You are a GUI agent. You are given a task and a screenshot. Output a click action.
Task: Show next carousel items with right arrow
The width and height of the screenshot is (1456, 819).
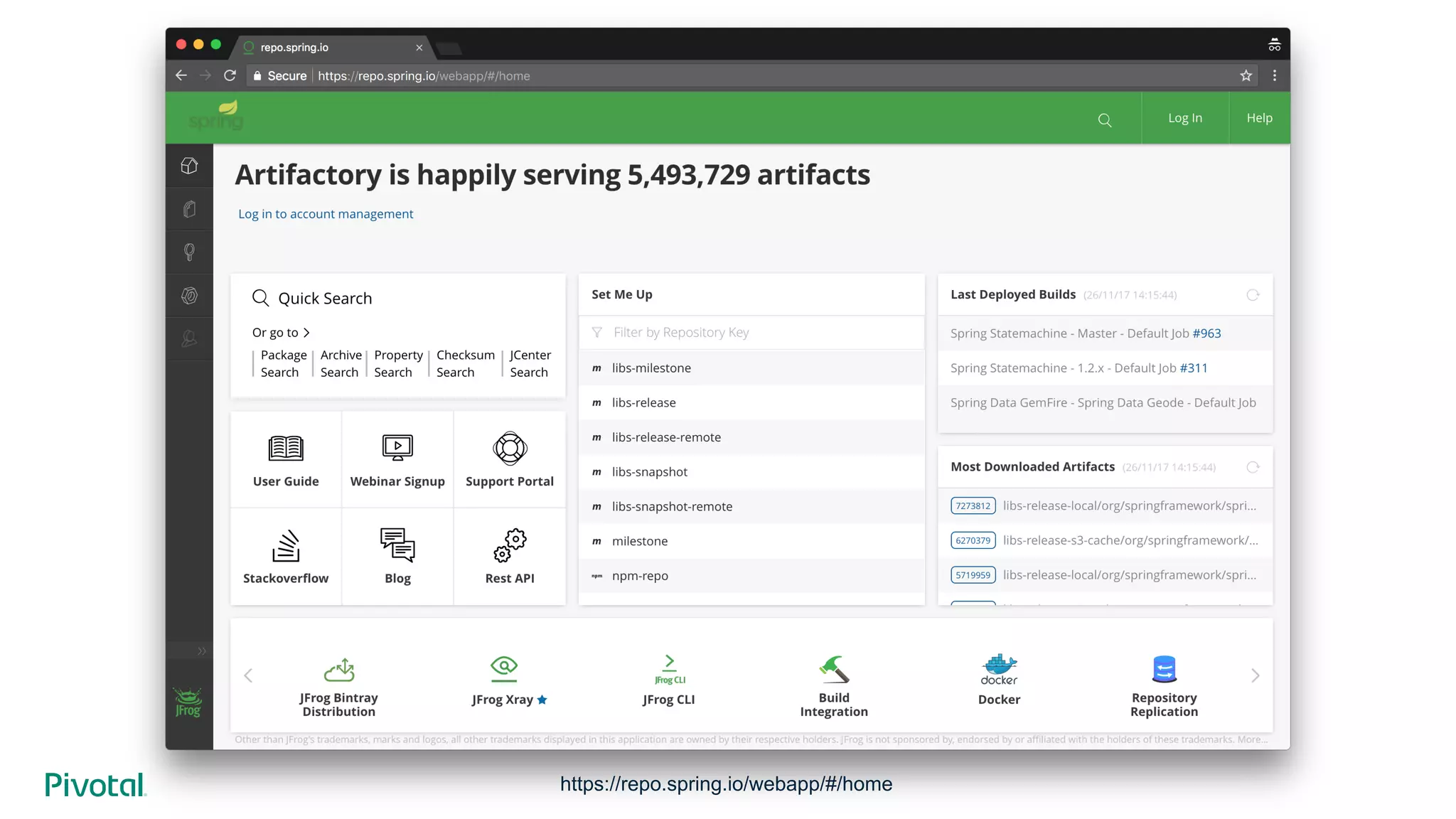point(1256,675)
